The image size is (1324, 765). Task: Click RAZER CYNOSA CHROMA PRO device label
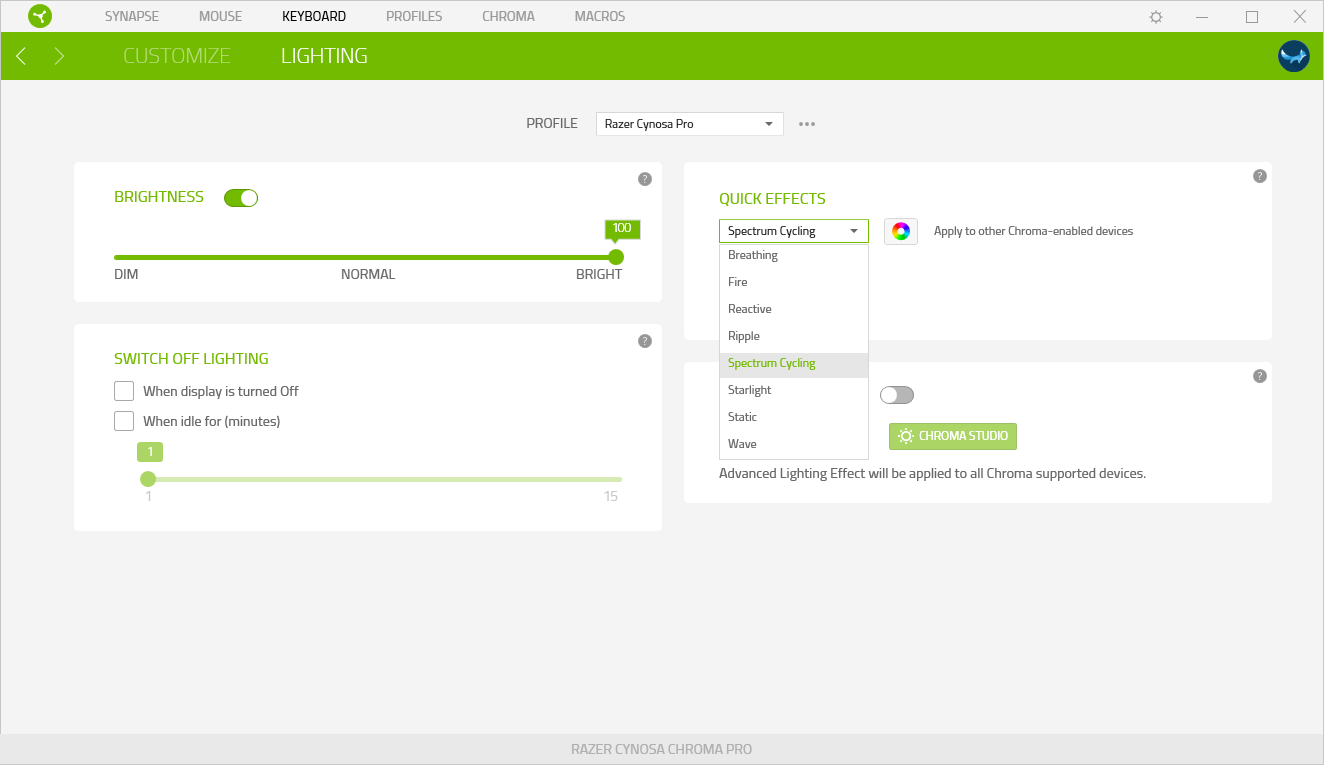click(661, 749)
